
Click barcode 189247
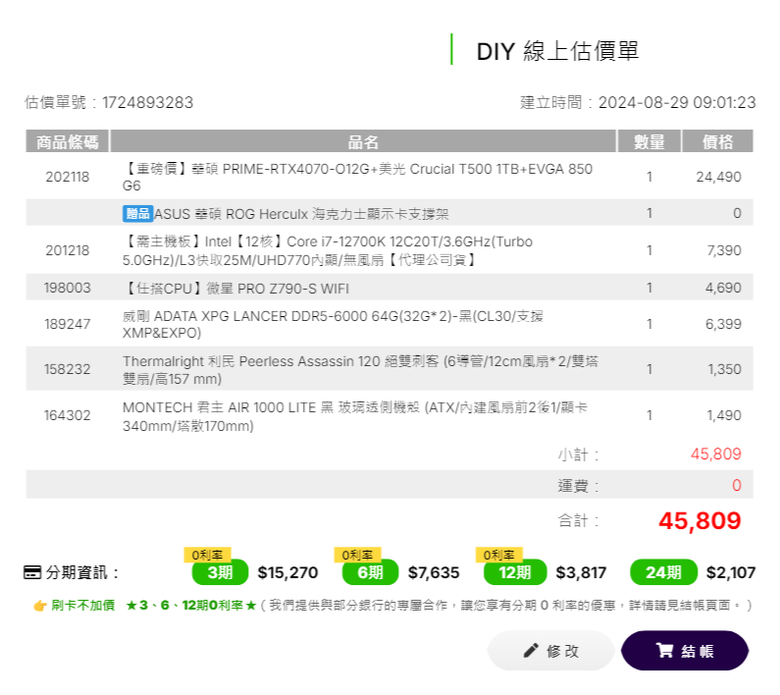(x=67, y=324)
